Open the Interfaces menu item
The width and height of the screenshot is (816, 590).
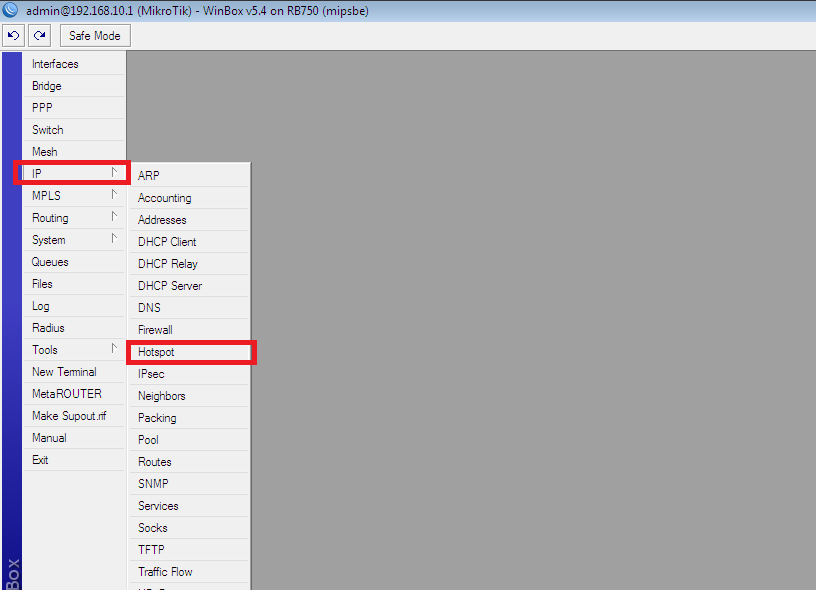(74, 64)
